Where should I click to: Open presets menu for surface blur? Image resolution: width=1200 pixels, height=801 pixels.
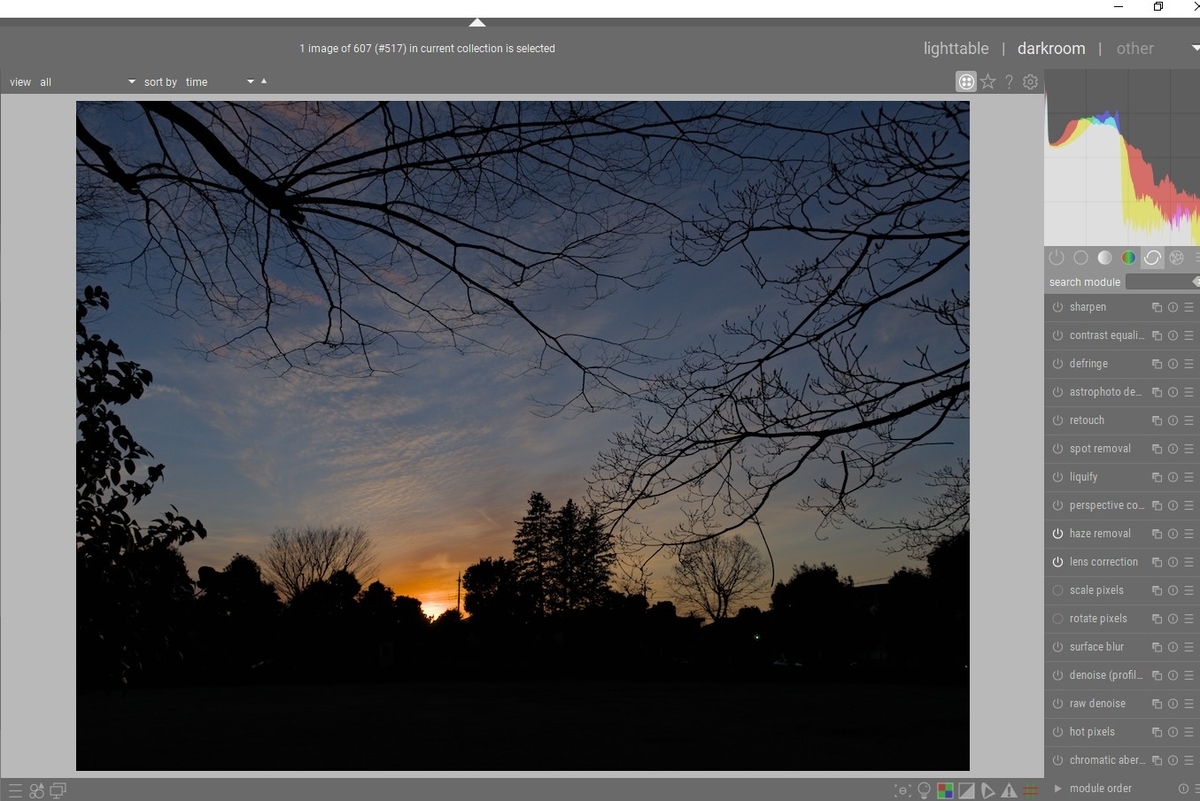coord(1189,647)
